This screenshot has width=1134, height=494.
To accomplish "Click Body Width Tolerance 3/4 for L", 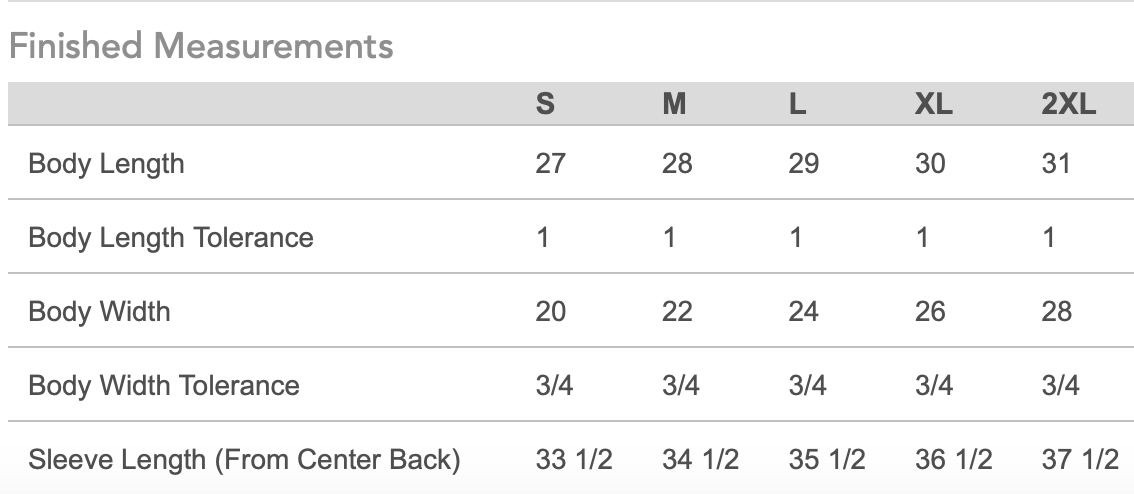I will click(x=807, y=385).
